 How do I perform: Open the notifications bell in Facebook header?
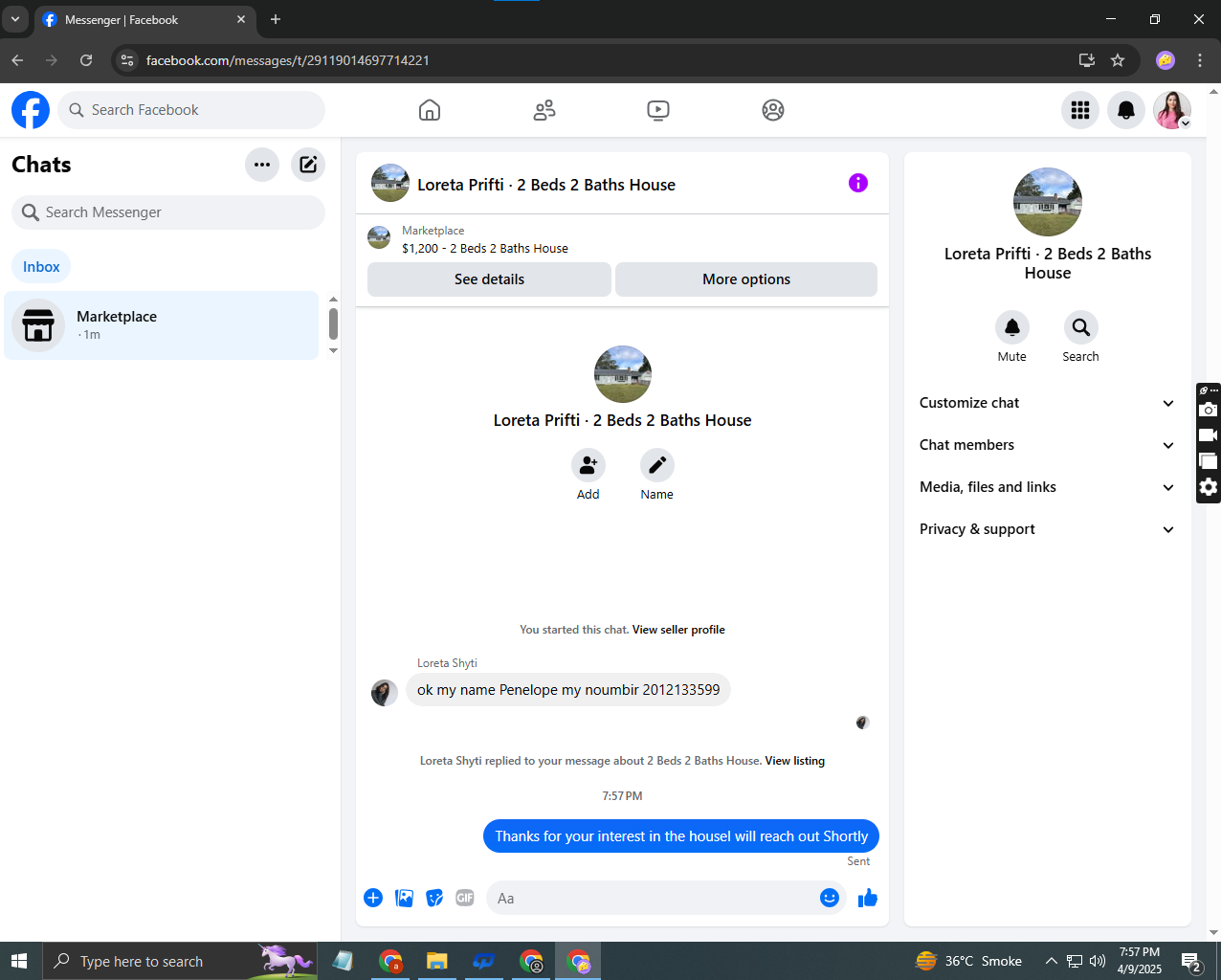(x=1126, y=110)
